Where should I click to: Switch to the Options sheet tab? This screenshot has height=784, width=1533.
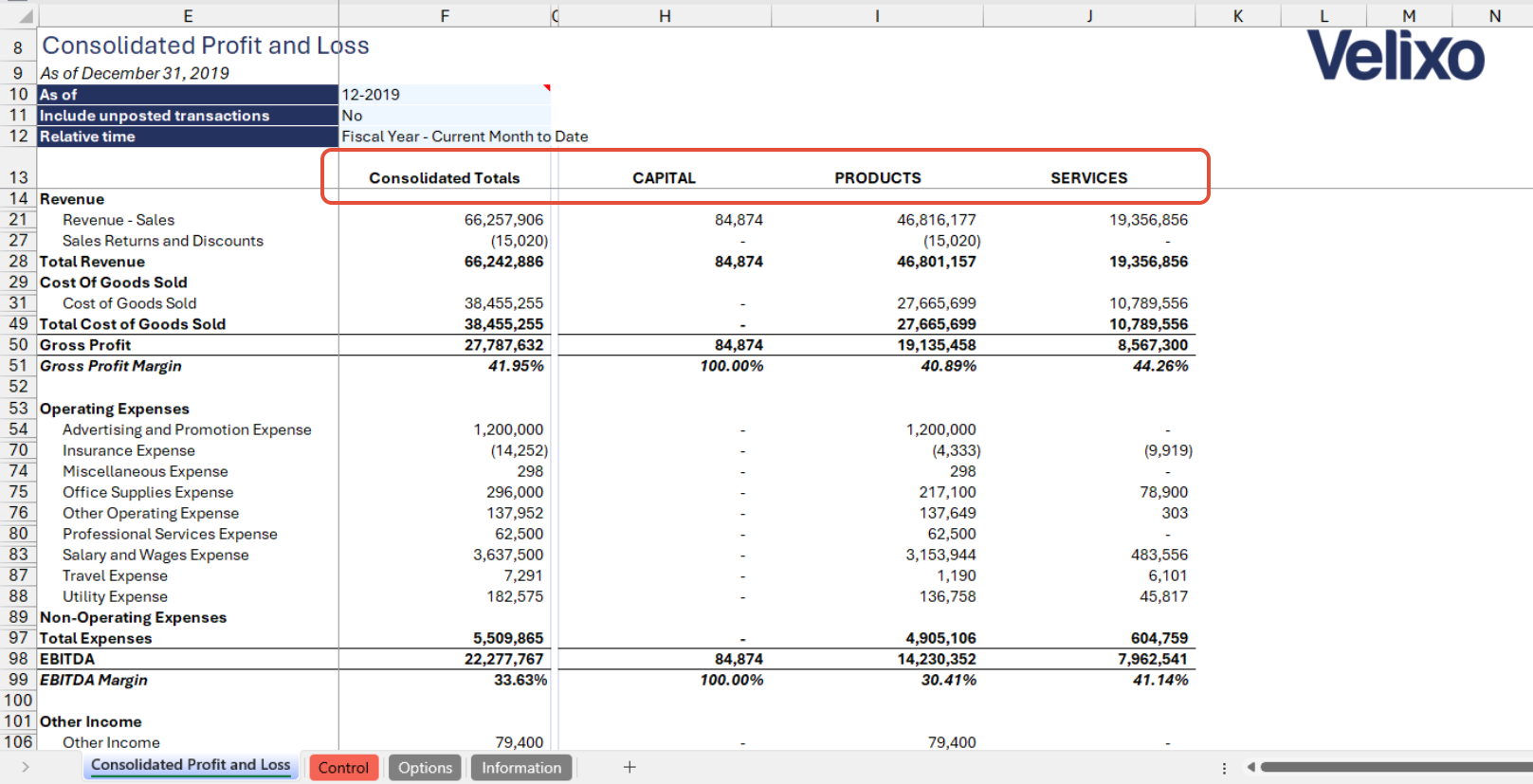[x=425, y=768]
